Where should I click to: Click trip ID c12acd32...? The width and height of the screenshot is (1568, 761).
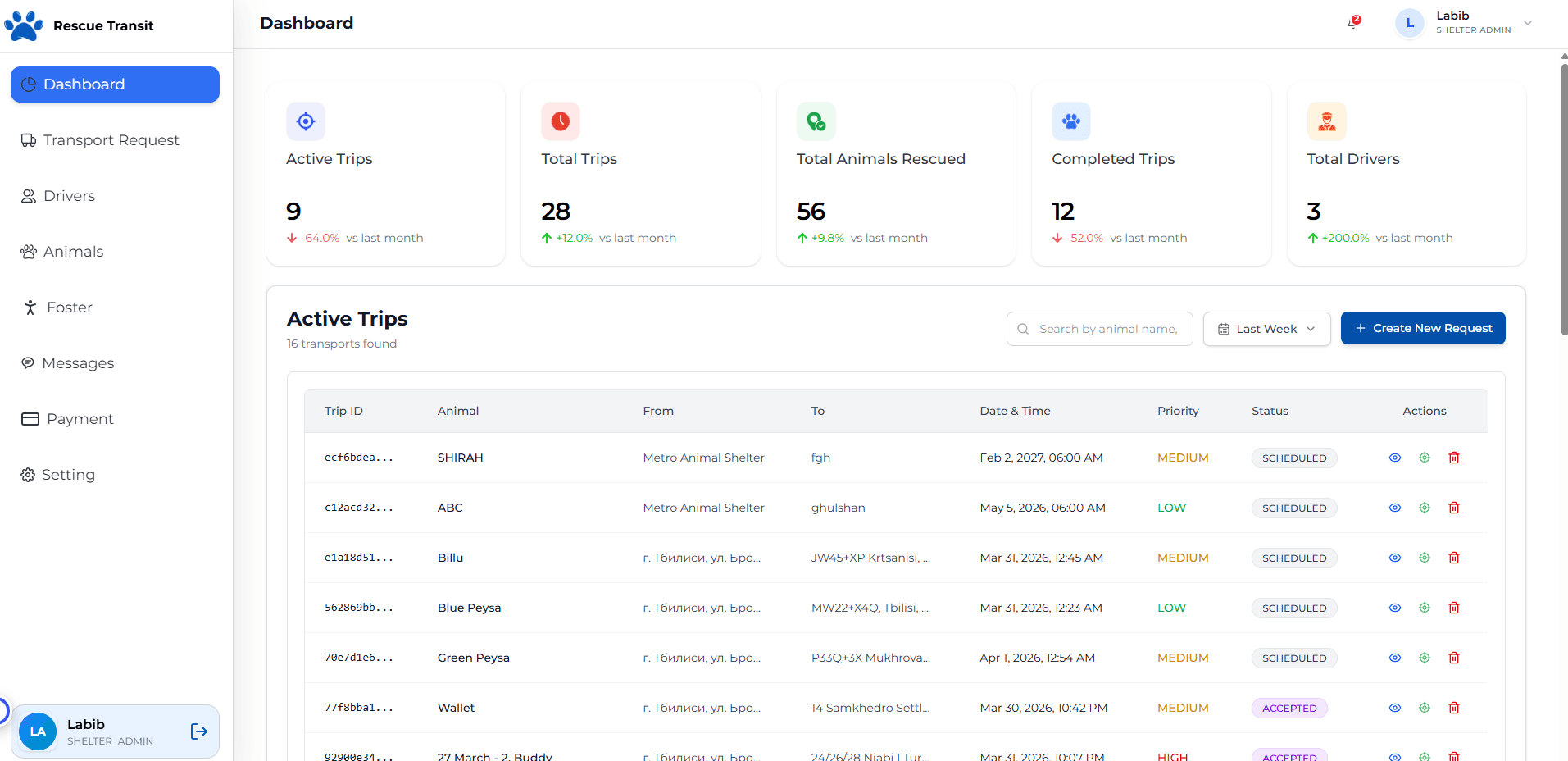[x=358, y=508]
